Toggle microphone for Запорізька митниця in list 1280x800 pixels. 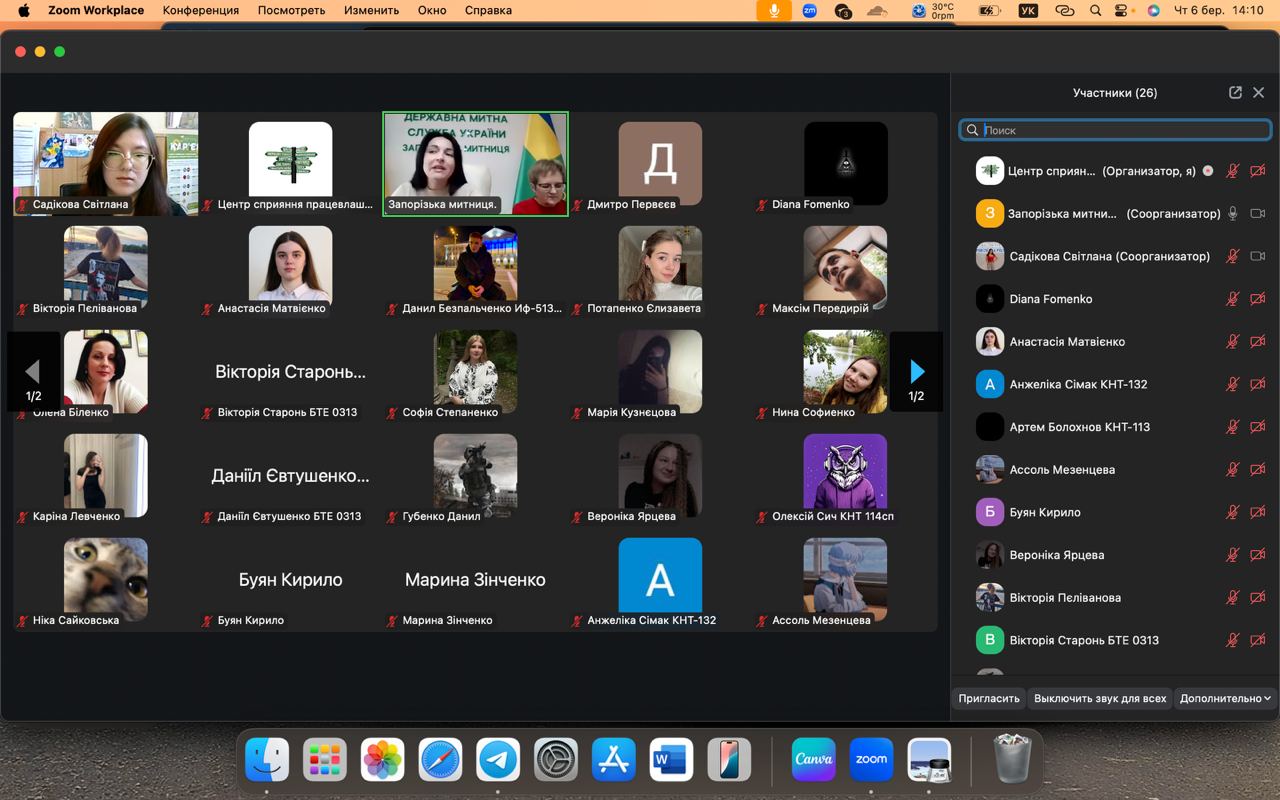click(1233, 213)
